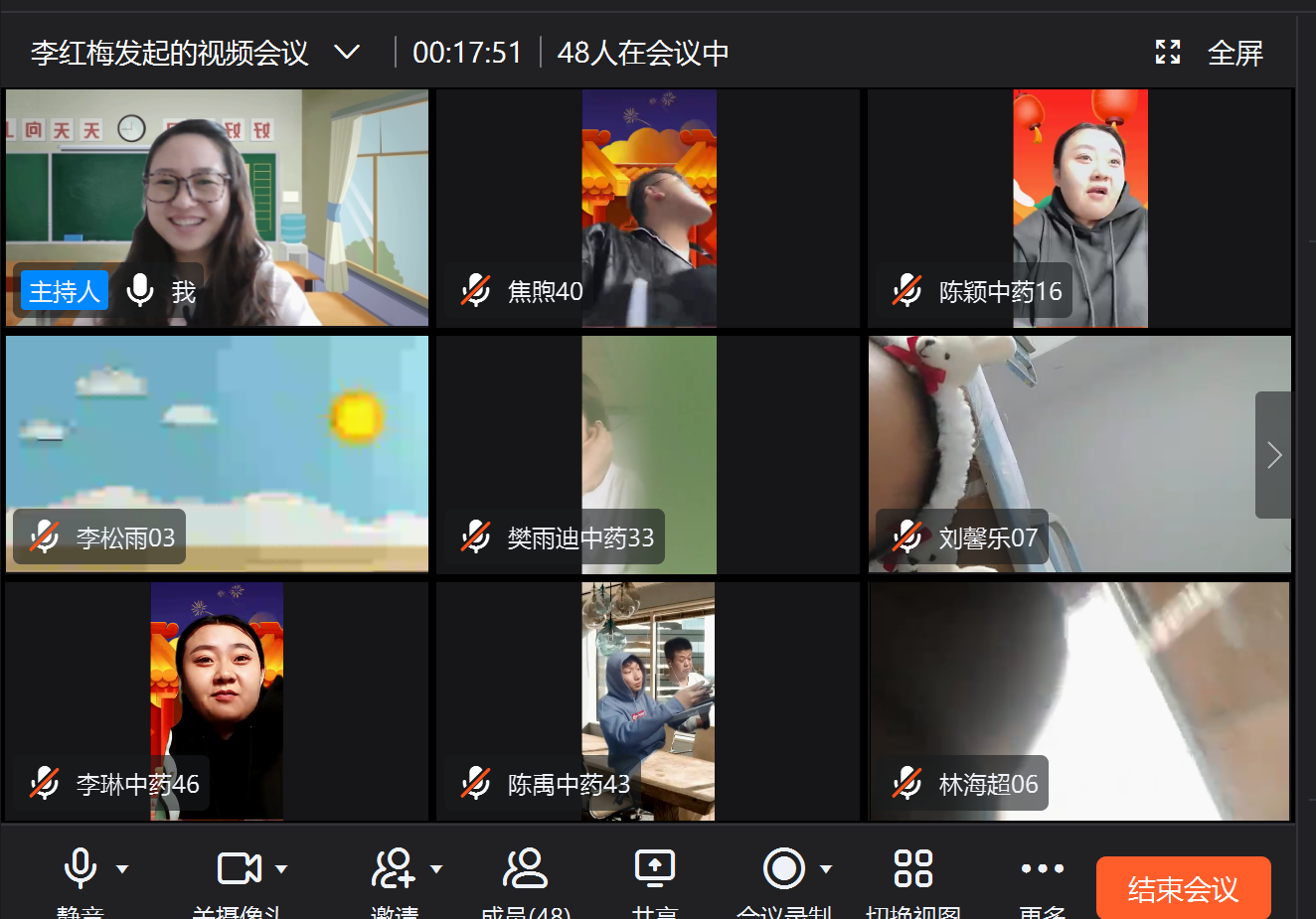Expand the meeting title dropdown chevron
The width and height of the screenshot is (1316, 919).
tap(347, 53)
